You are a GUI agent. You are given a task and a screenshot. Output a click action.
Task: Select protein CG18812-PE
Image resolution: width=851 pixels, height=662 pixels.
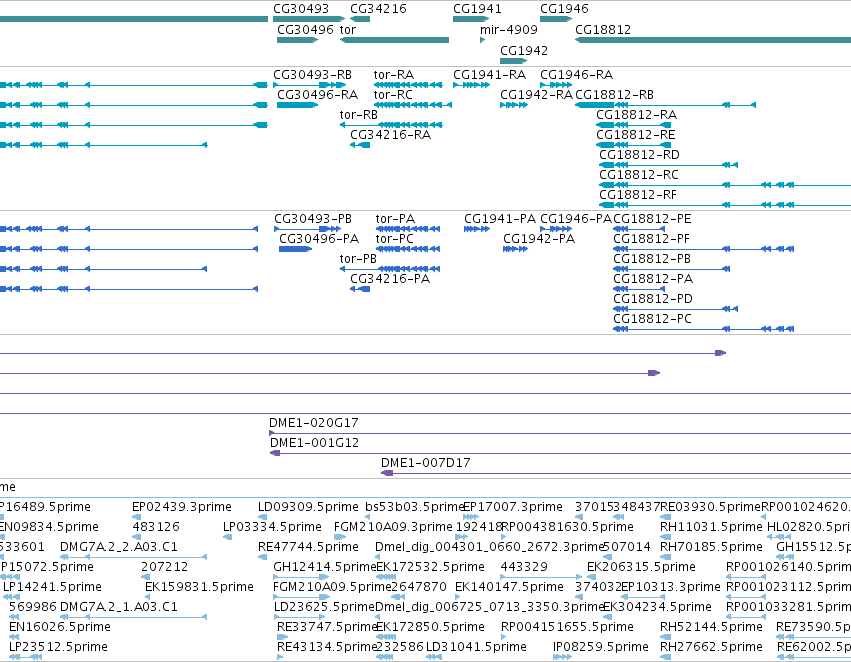click(x=652, y=219)
